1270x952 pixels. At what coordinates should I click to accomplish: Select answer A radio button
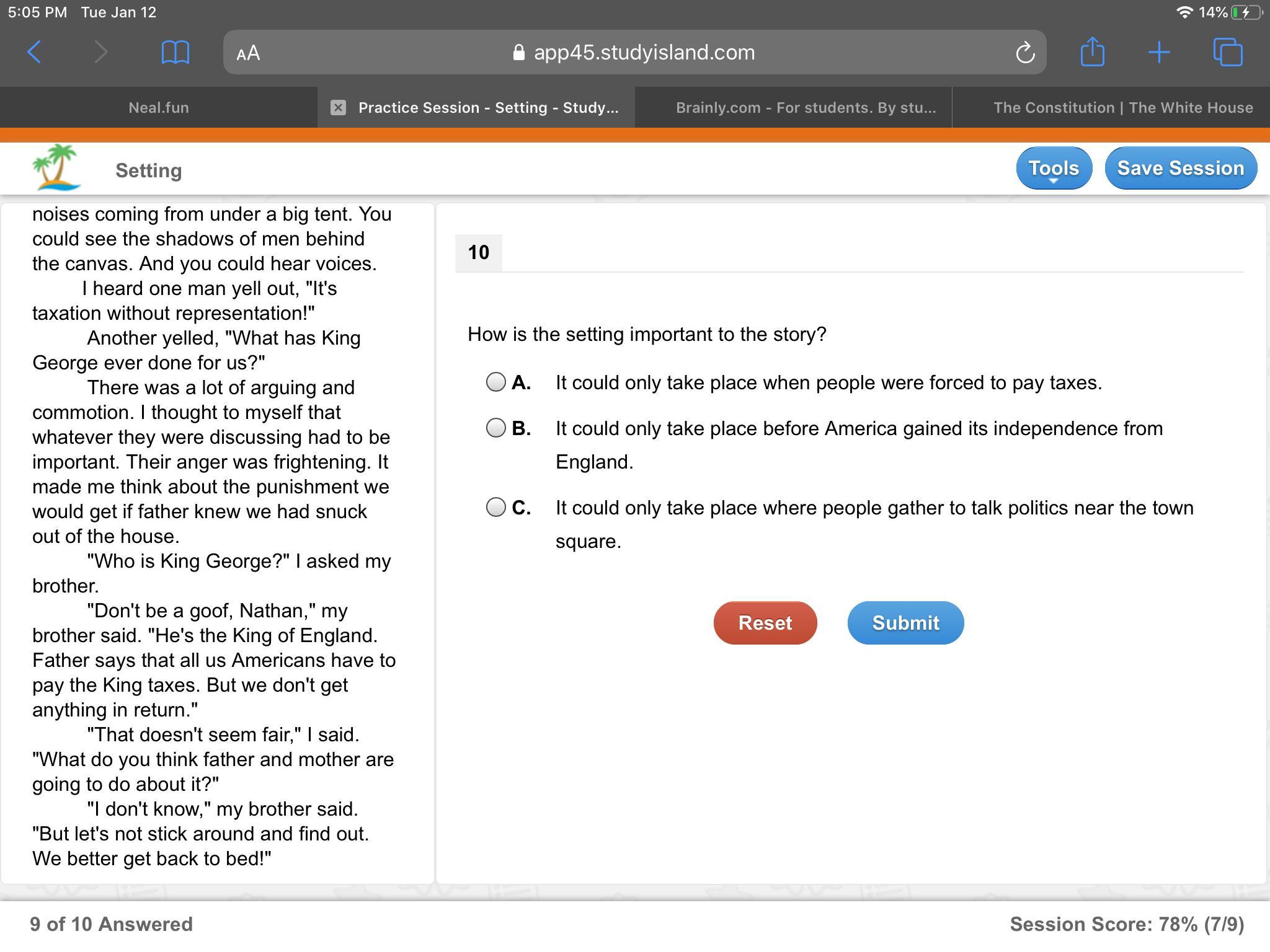496,382
